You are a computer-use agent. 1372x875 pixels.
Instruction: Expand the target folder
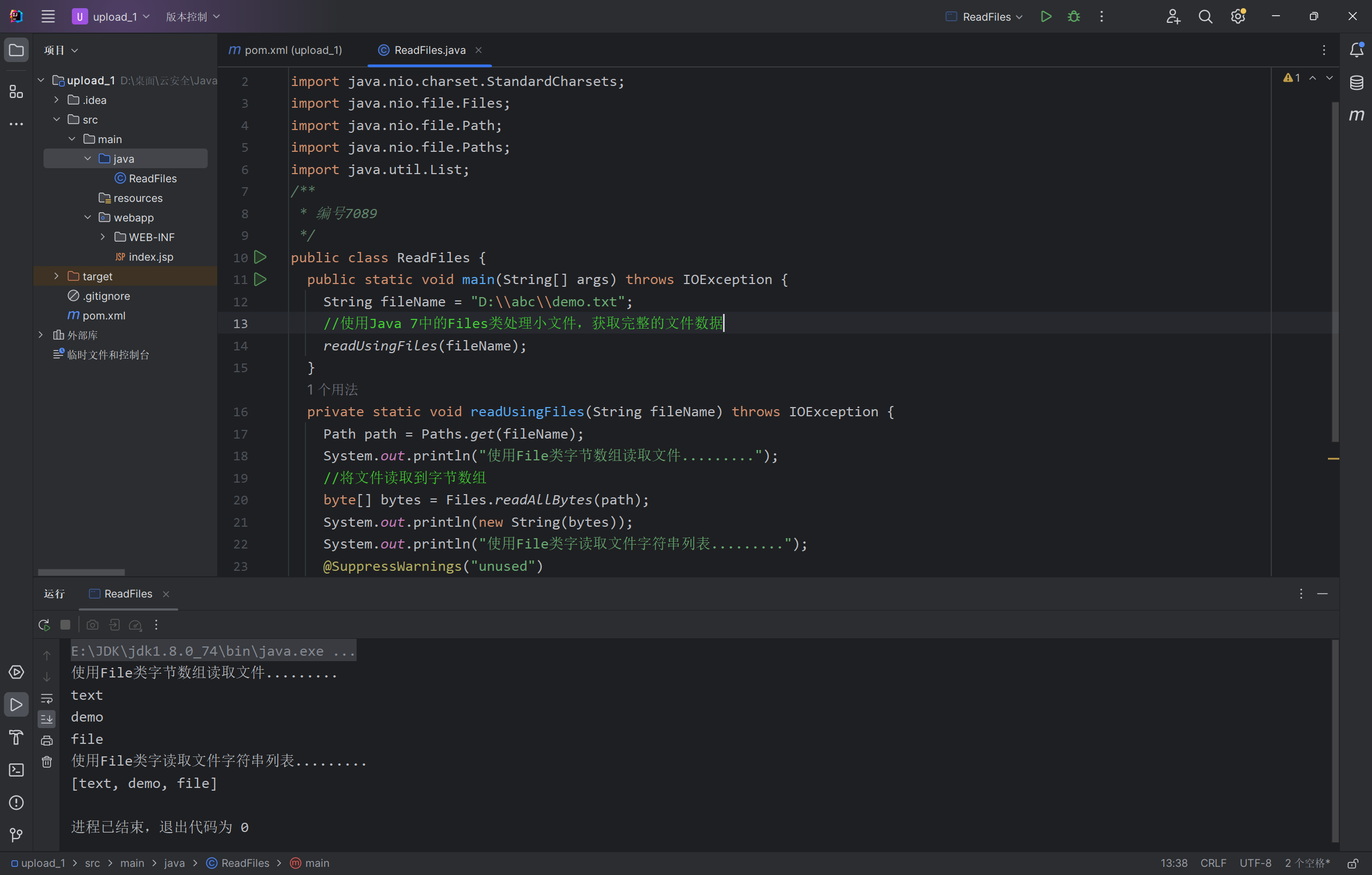[x=57, y=276]
